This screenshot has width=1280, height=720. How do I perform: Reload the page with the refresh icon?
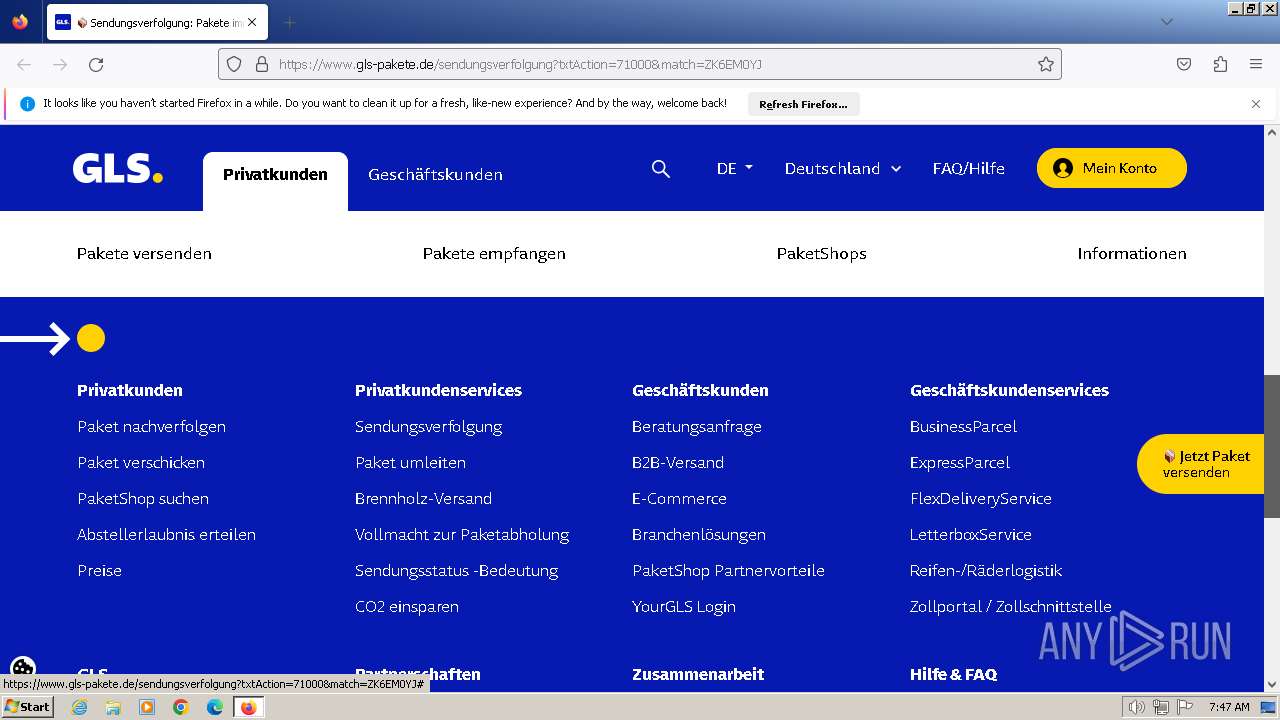click(x=96, y=64)
